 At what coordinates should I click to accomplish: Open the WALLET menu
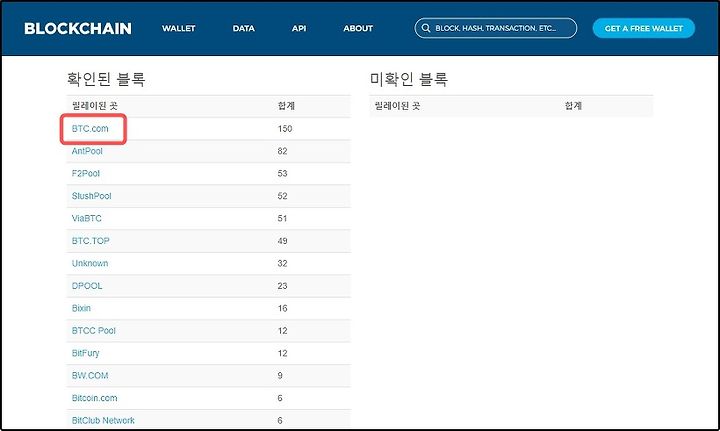pos(179,28)
